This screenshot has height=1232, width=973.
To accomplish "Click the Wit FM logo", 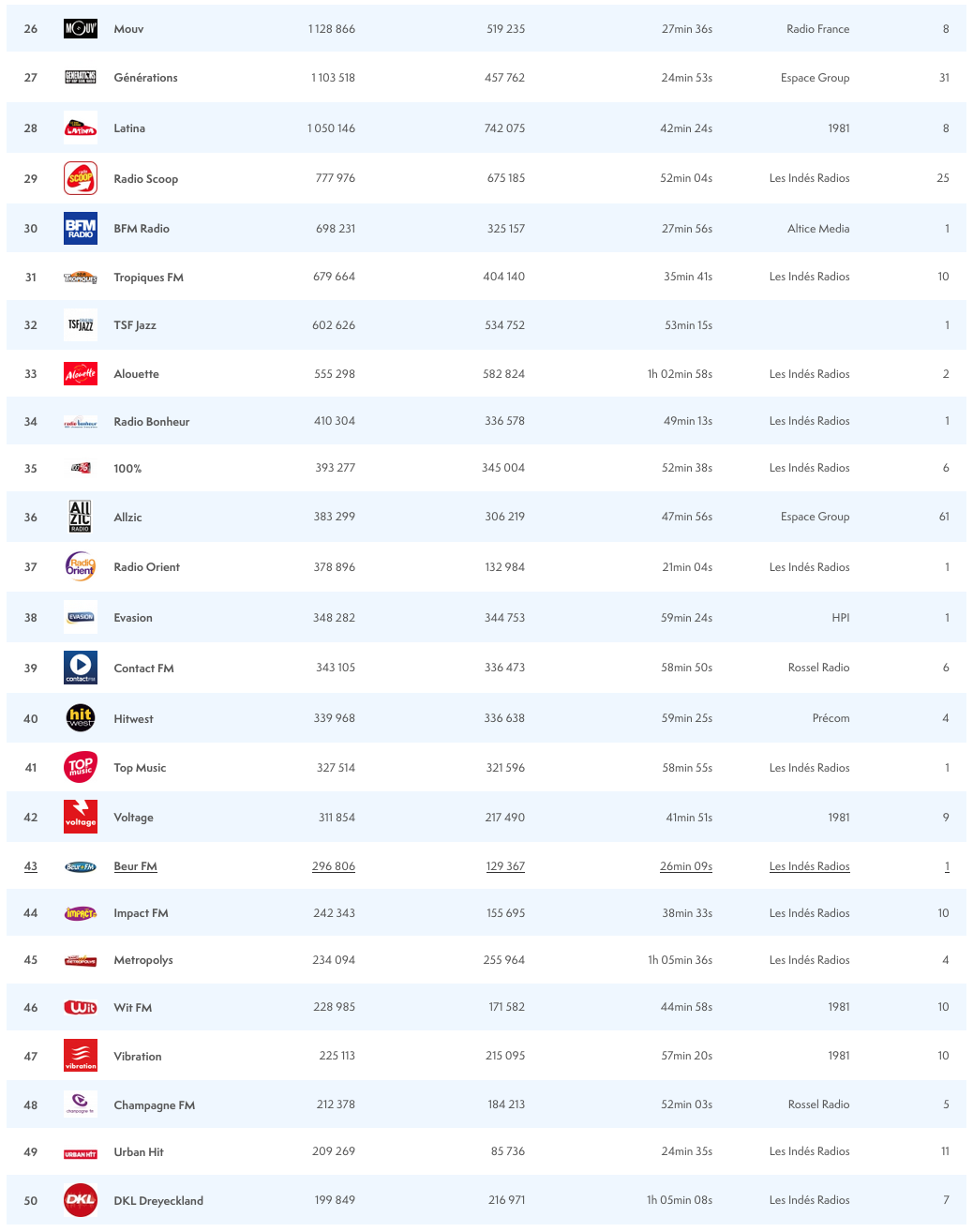I will pyautogui.click(x=81, y=1008).
